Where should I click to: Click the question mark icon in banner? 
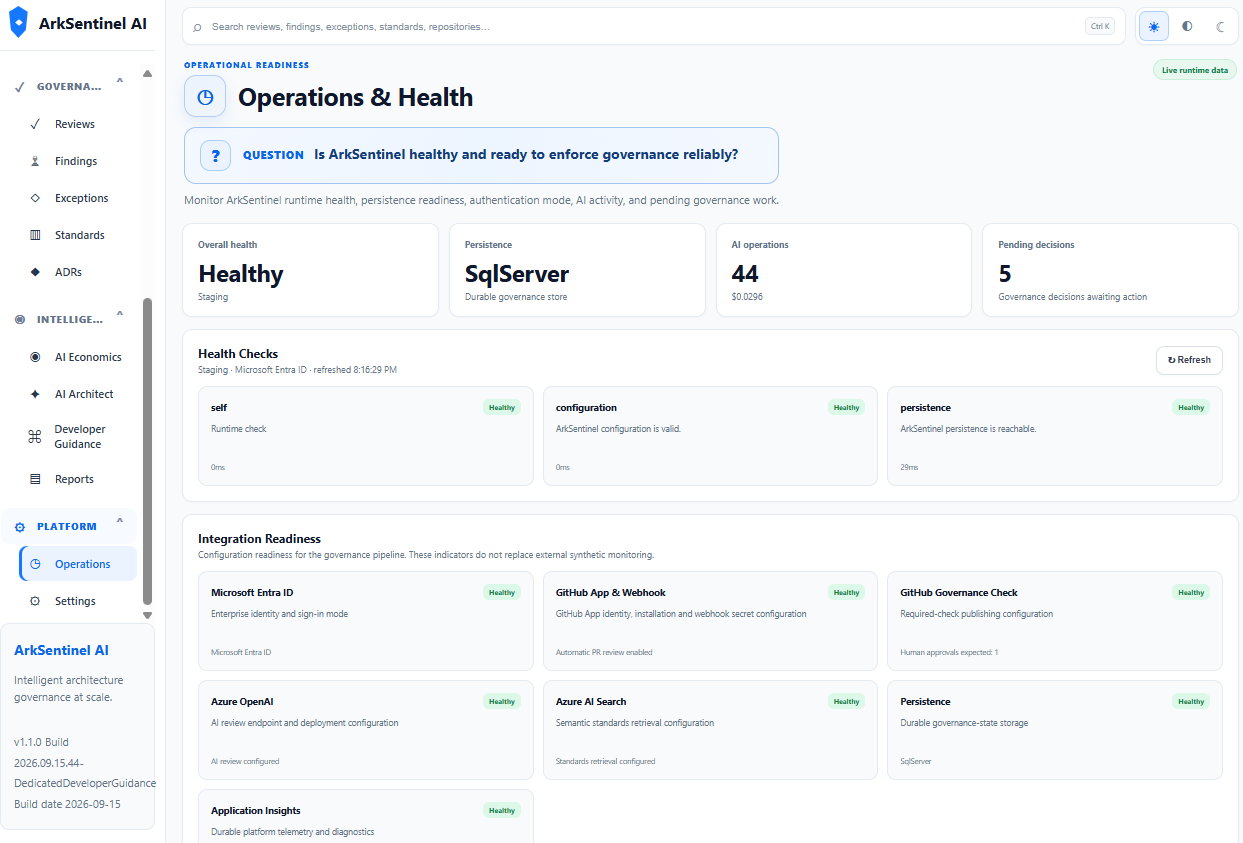[x=216, y=155]
